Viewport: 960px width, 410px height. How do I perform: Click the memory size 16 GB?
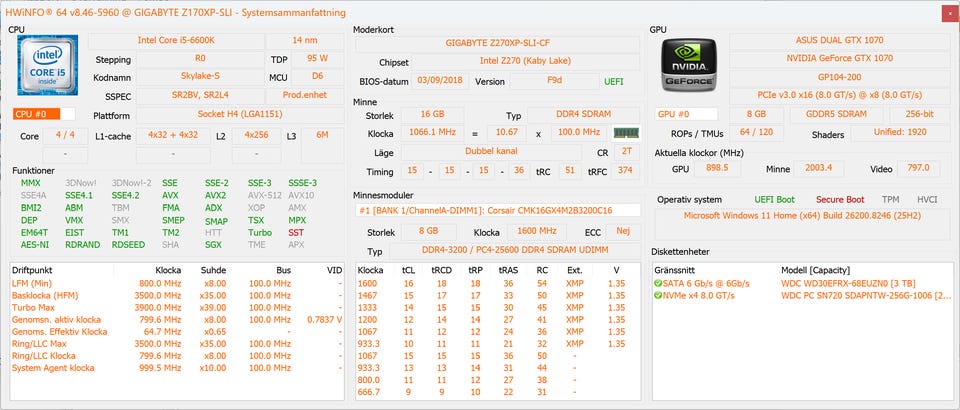pos(432,114)
